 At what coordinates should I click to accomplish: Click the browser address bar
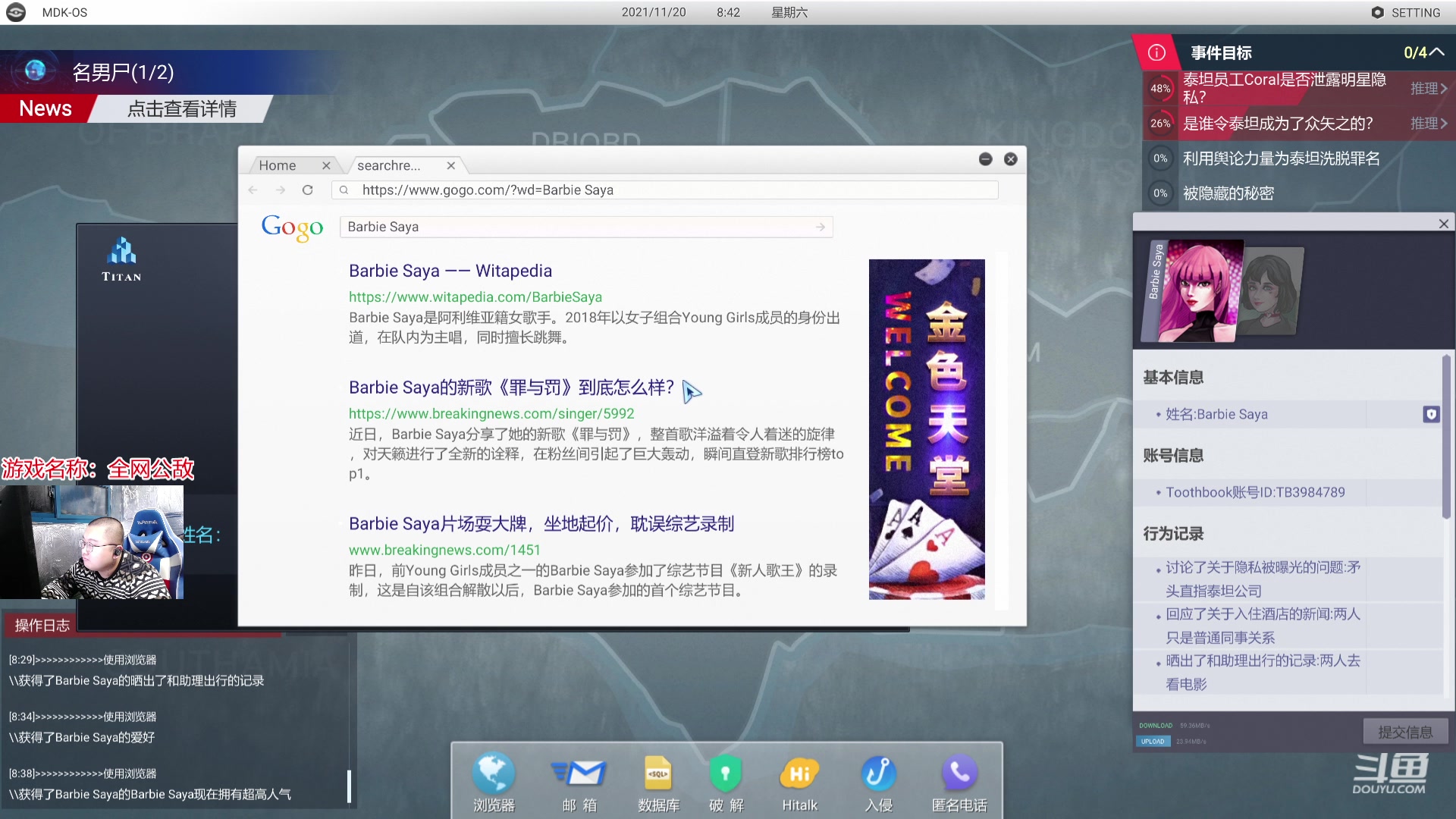(x=665, y=190)
